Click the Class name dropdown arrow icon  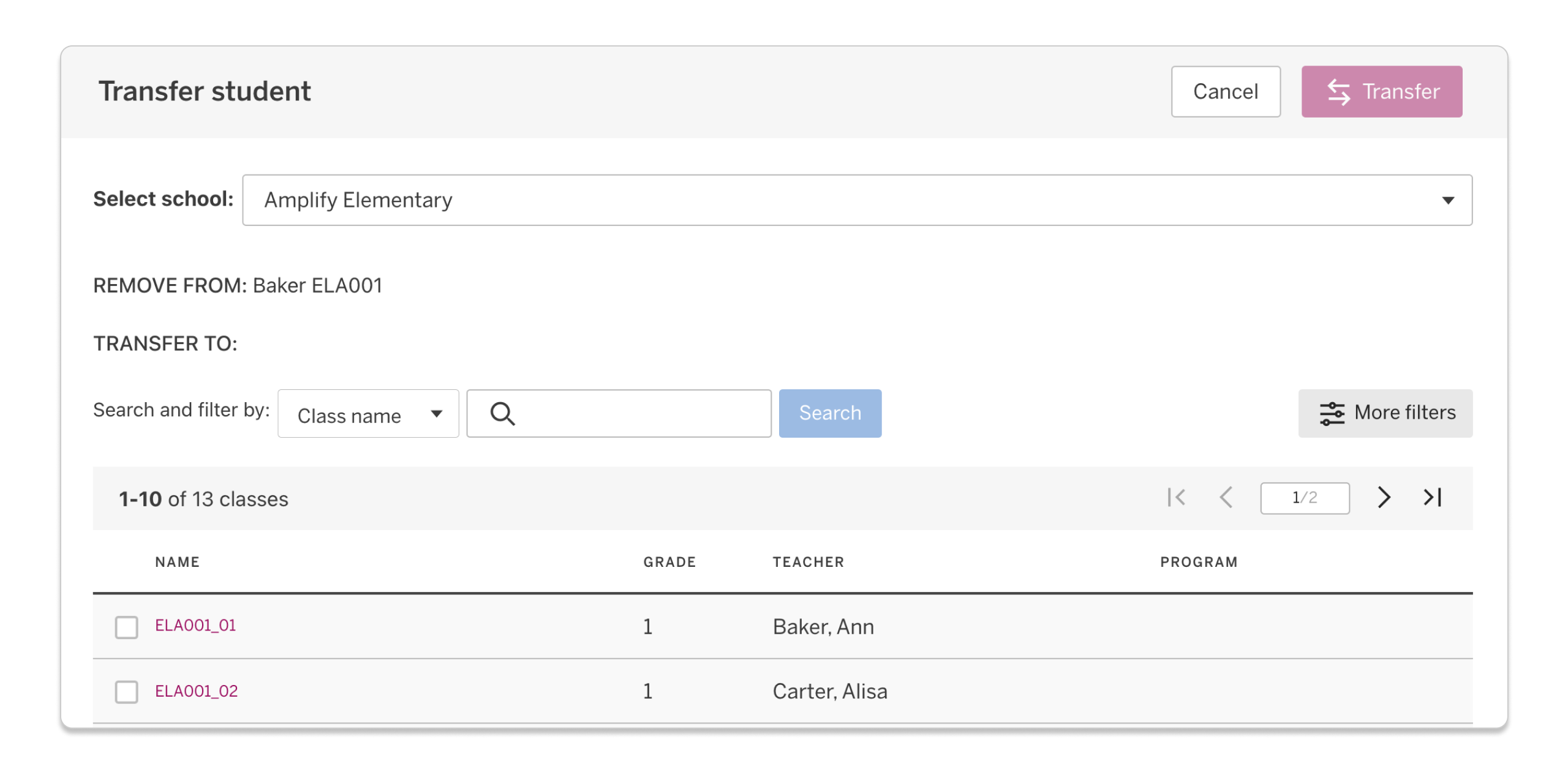click(436, 414)
